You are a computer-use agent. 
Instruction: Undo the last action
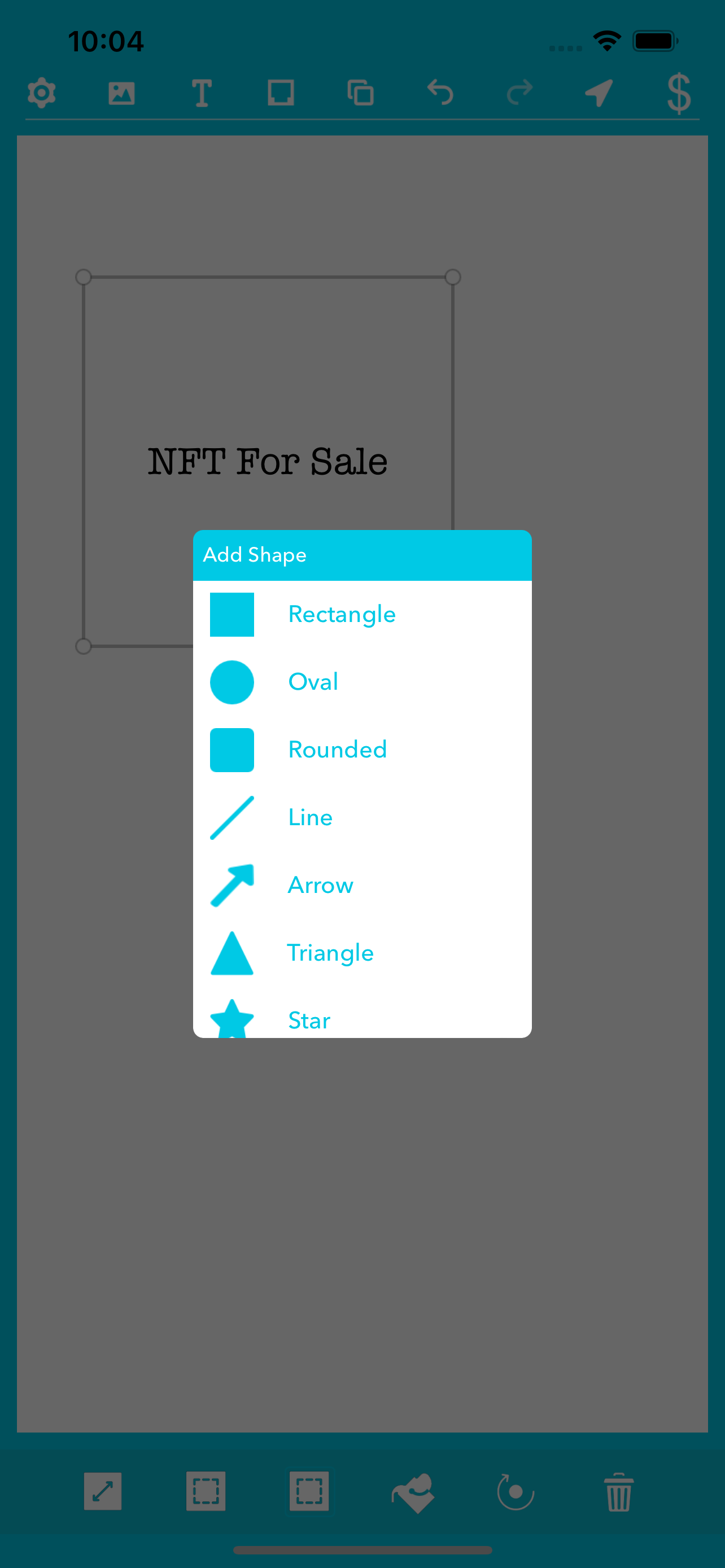pyautogui.click(x=440, y=93)
